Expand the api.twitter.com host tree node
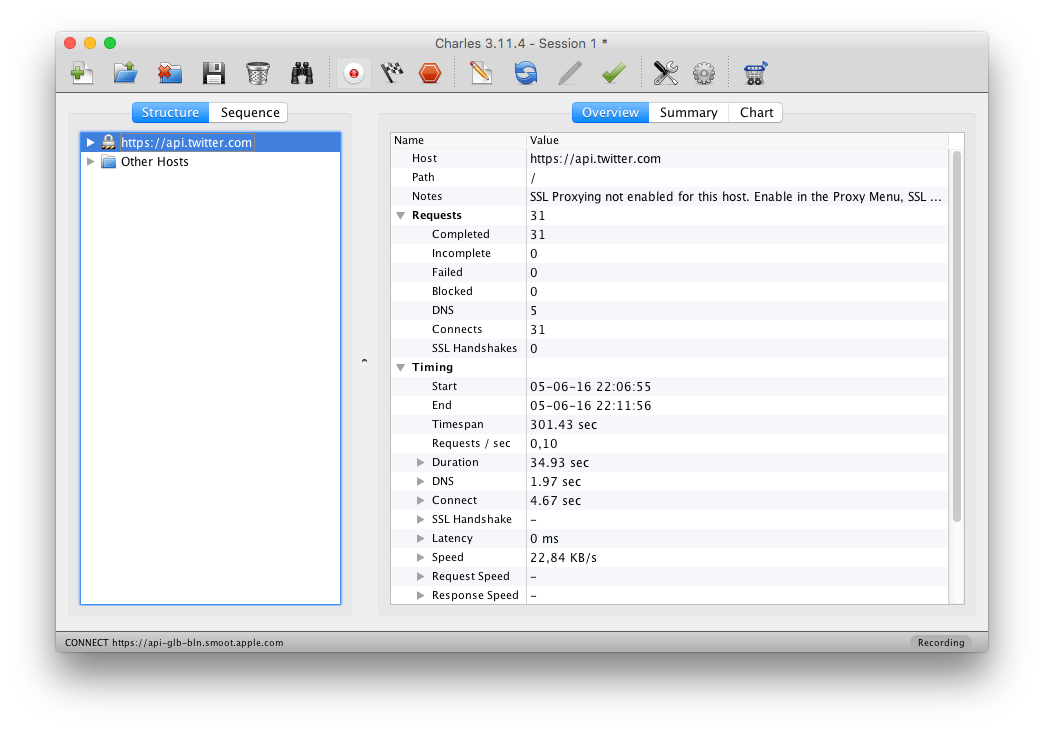Viewport: 1044px width, 732px height. 90,143
